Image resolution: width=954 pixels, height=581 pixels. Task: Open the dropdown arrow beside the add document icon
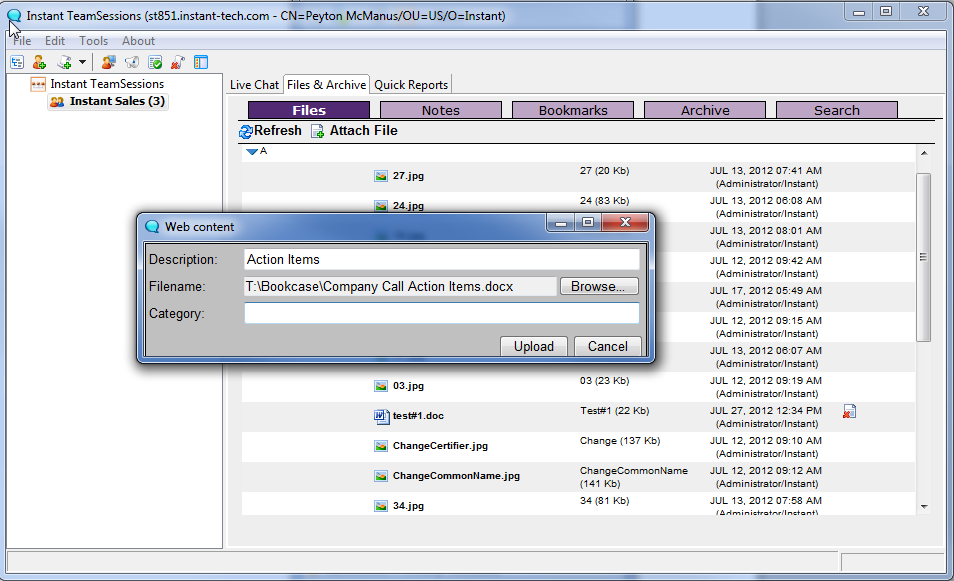pos(82,62)
